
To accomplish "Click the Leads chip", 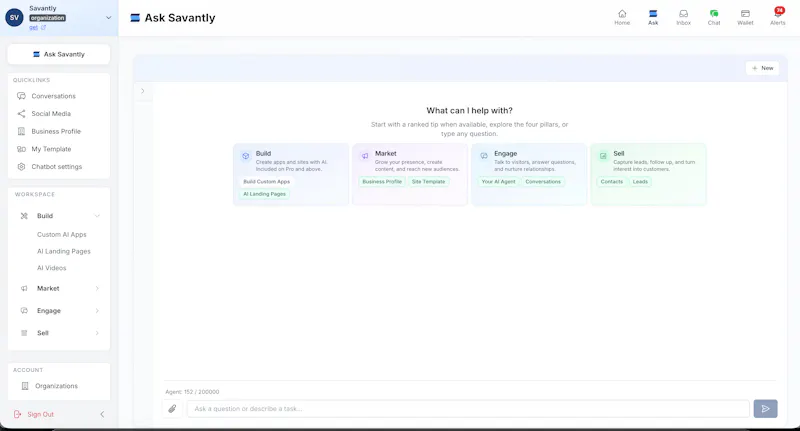I will coord(640,182).
